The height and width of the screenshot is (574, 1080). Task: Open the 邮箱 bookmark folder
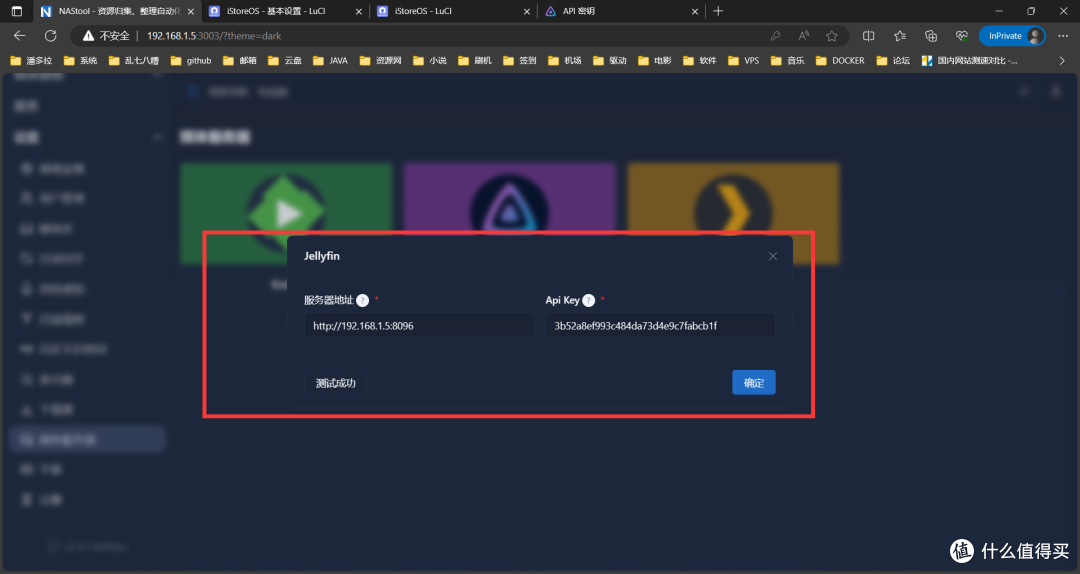point(240,61)
